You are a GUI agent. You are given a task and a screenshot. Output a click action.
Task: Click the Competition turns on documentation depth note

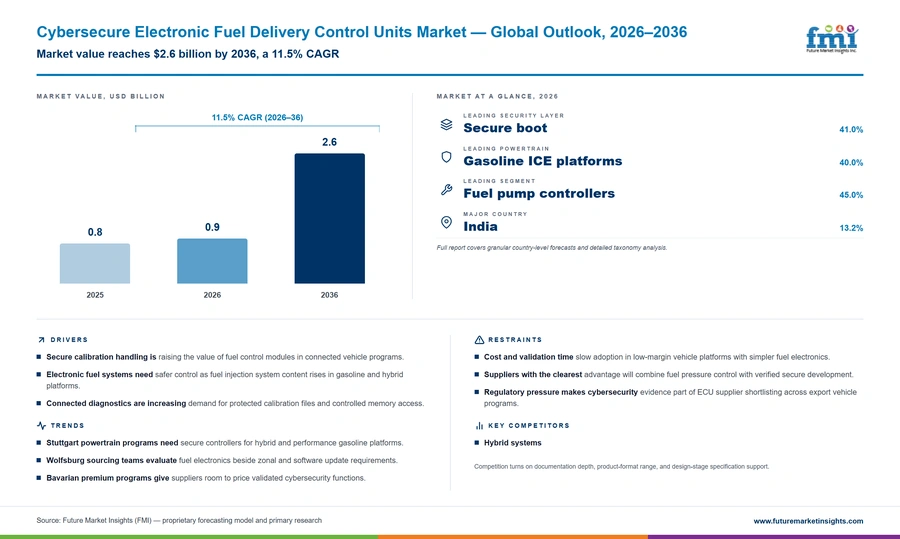click(621, 467)
